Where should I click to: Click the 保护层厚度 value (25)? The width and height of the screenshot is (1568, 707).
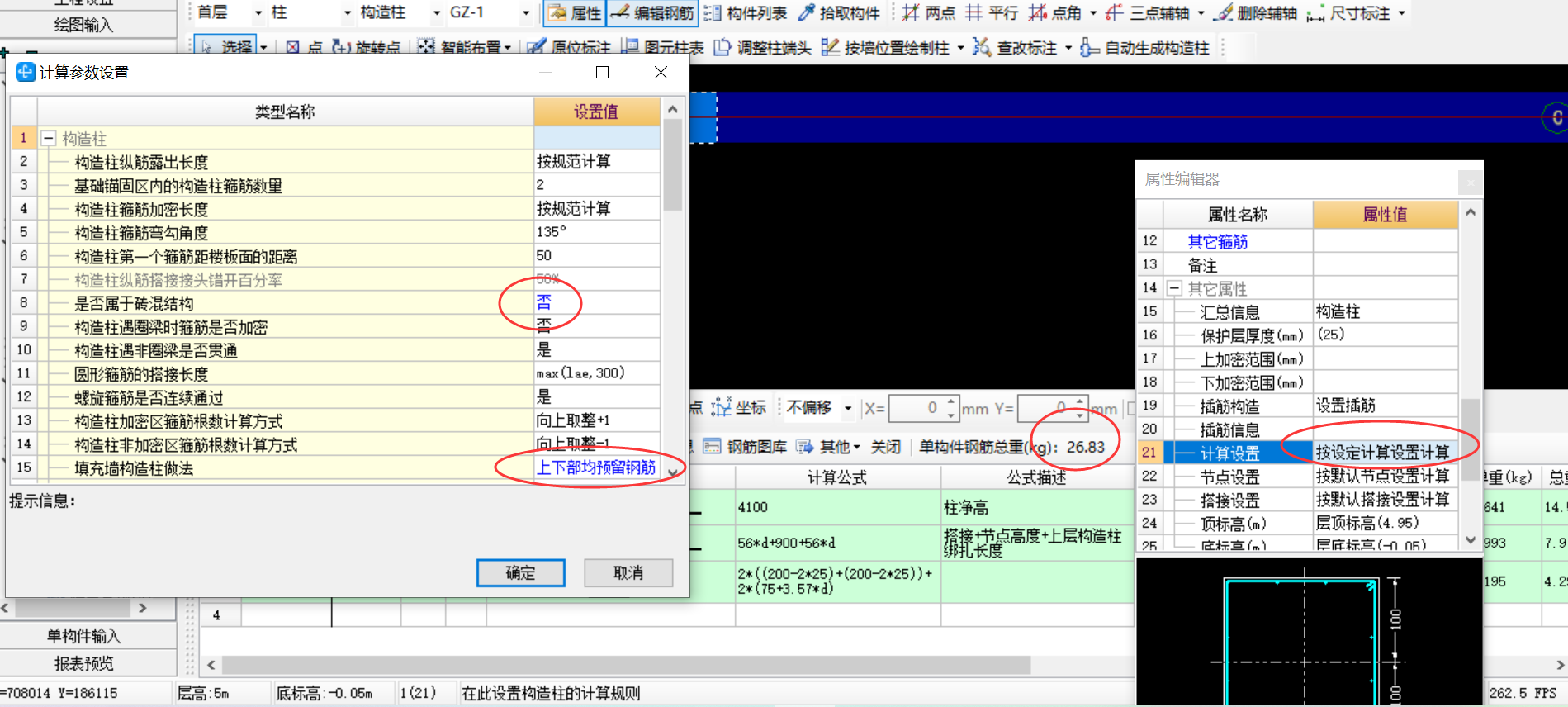click(x=1385, y=335)
